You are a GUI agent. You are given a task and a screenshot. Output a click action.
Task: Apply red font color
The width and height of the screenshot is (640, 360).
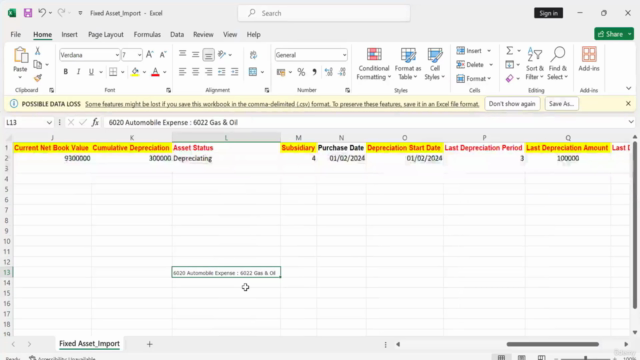[x=155, y=72]
